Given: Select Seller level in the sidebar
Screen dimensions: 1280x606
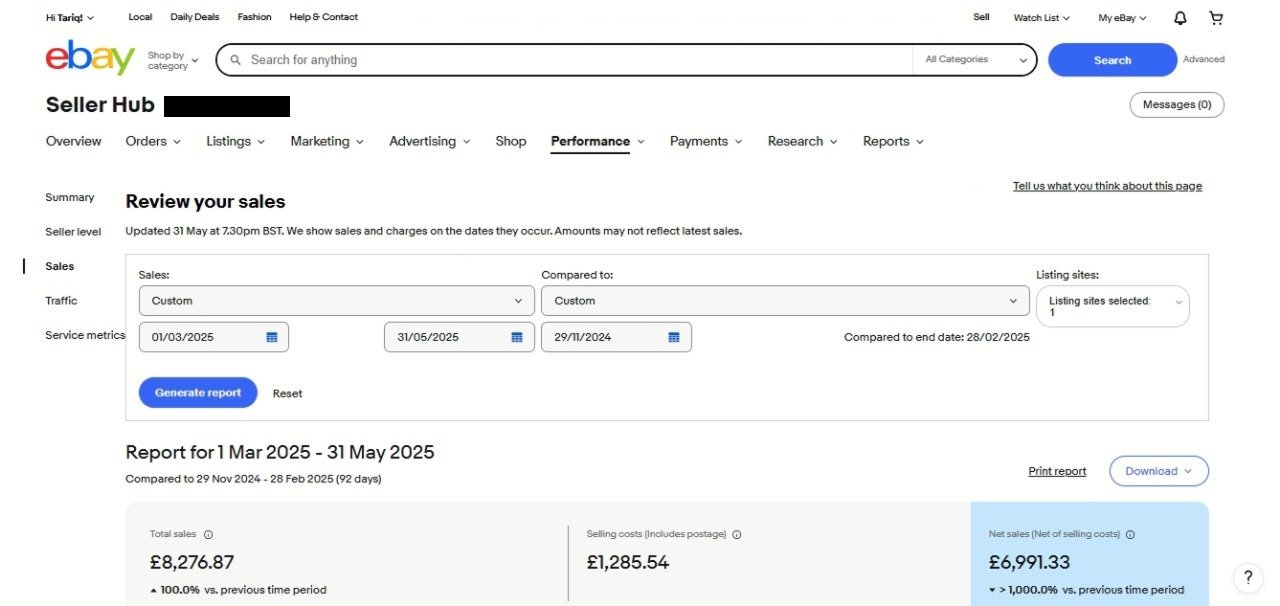Looking at the screenshot, I should (x=73, y=232).
